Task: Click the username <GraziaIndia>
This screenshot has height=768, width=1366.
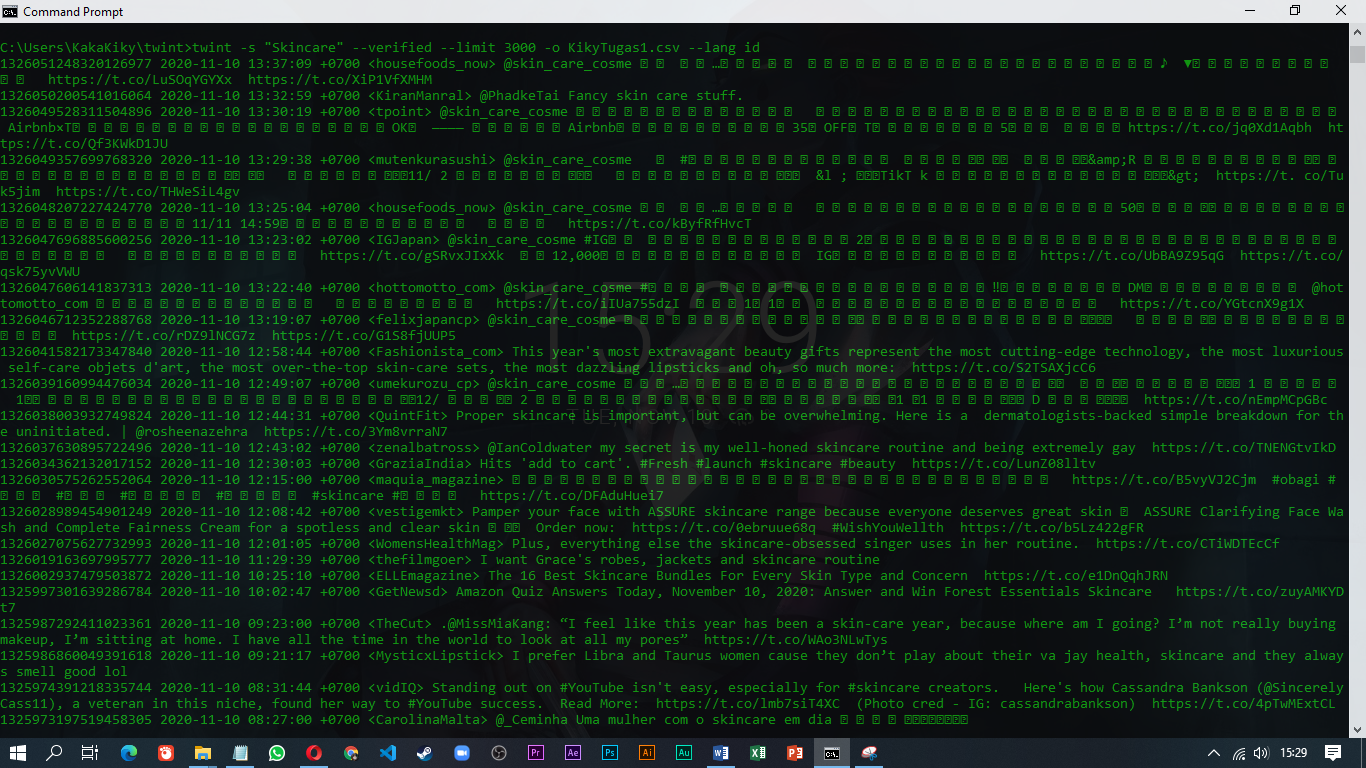Action: pos(420,464)
